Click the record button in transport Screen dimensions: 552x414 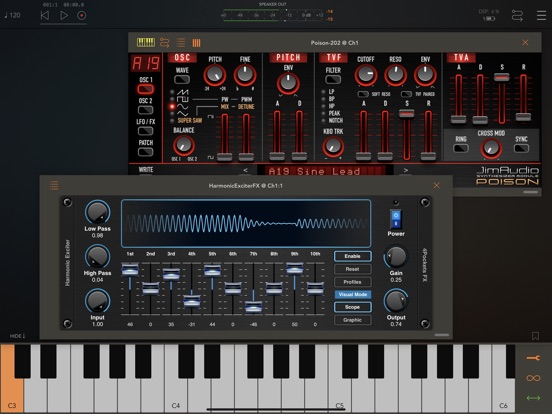point(82,15)
